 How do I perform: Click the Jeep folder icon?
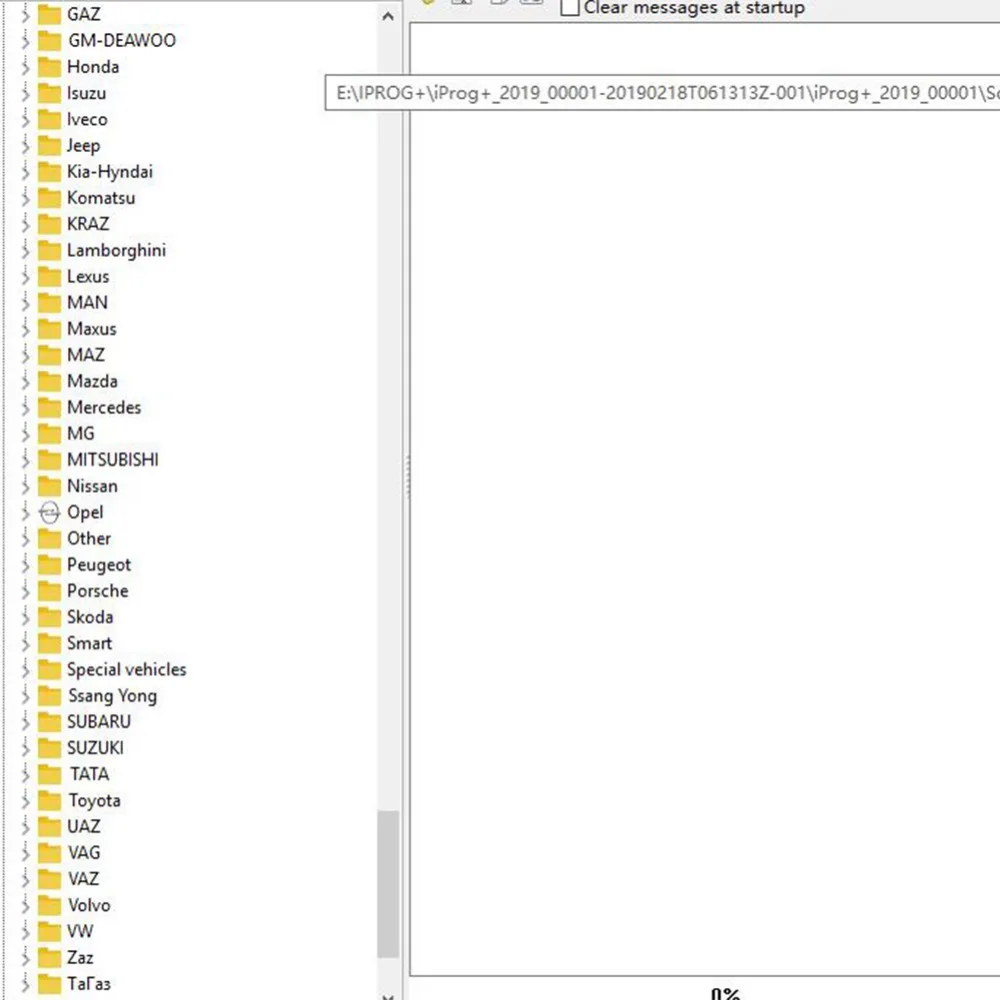(49, 145)
